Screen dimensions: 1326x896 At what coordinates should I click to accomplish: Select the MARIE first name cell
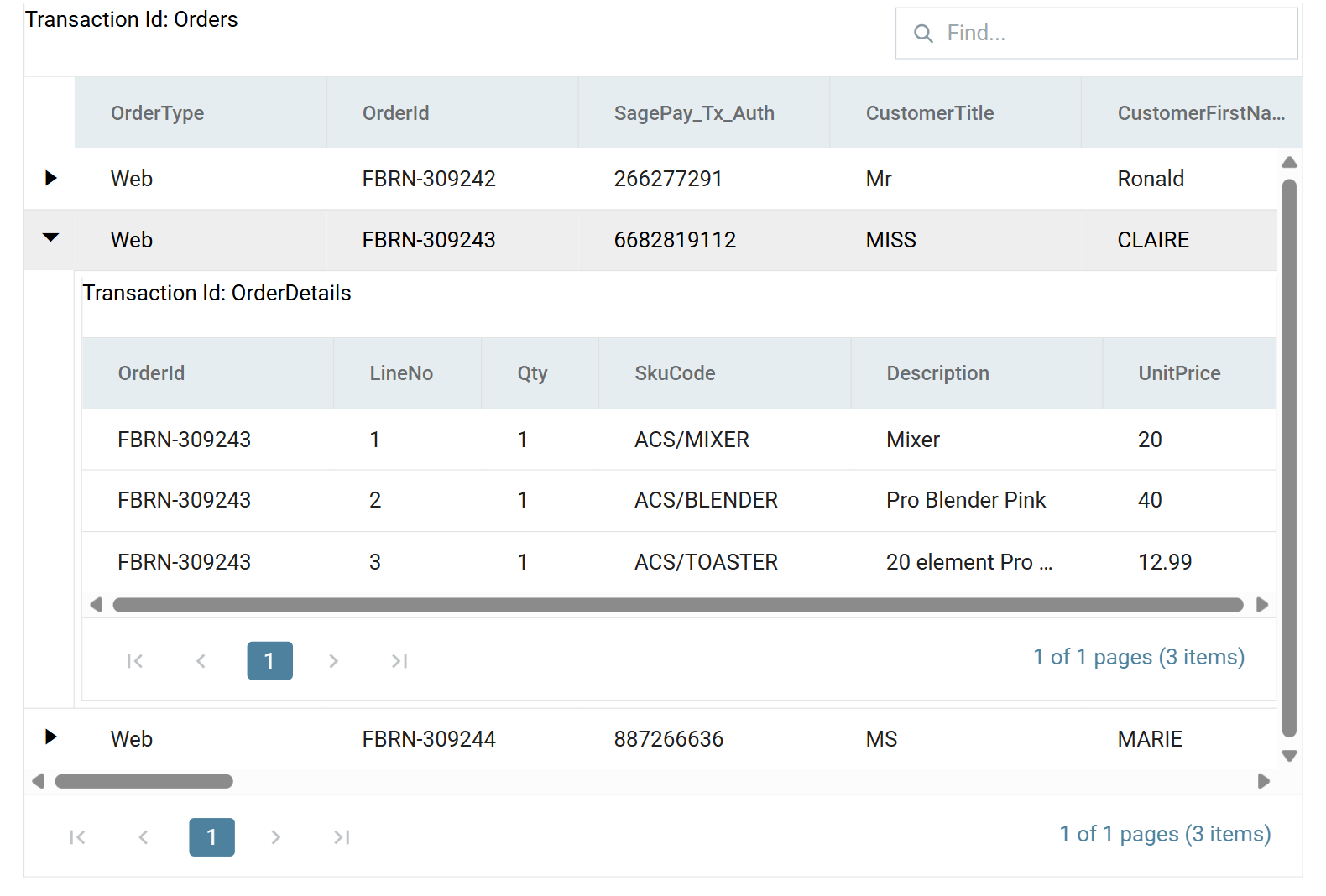1179,739
